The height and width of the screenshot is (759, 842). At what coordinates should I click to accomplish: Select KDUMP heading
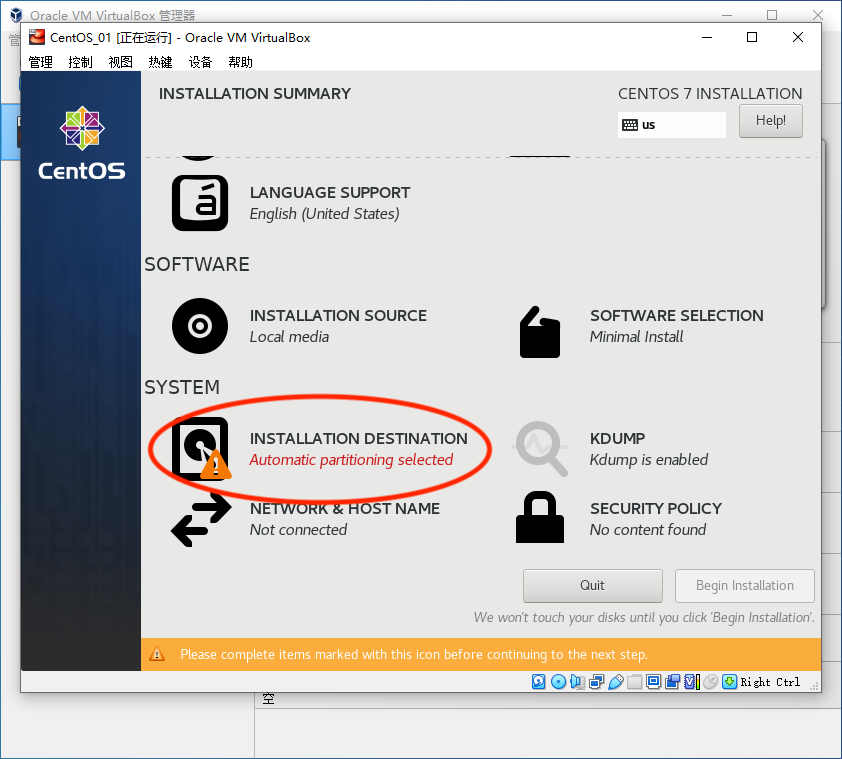pos(617,438)
